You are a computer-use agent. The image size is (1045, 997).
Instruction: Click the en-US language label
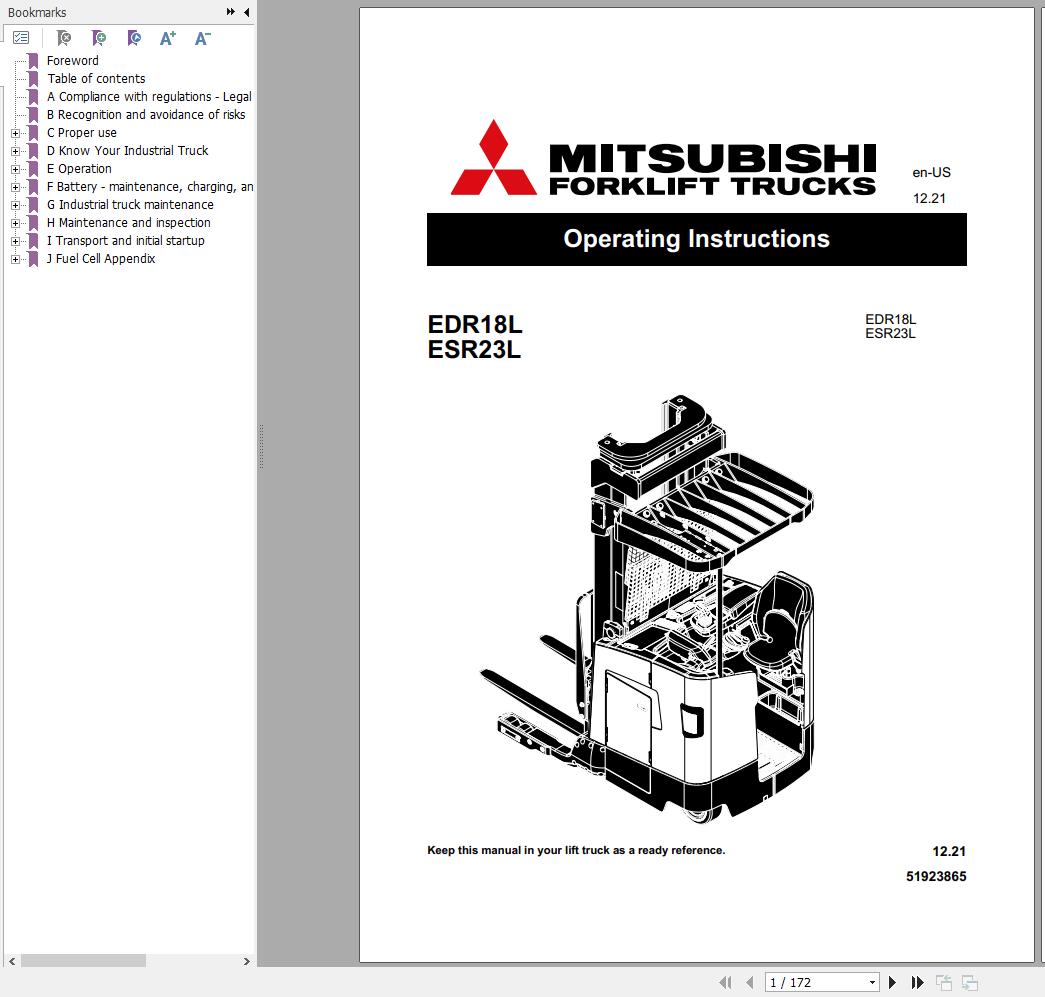click(x=931, y=173)
